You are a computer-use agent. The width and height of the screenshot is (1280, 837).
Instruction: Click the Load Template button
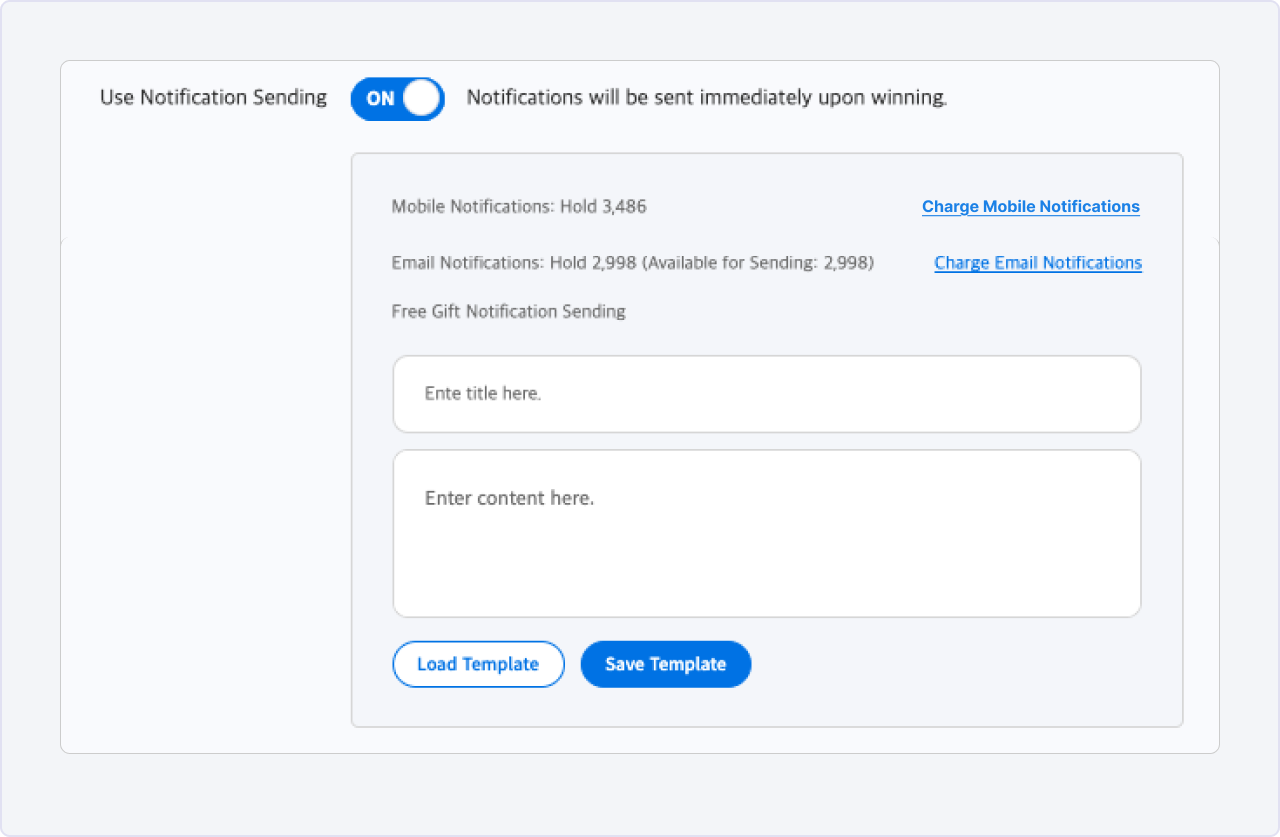tap(478, 664)
